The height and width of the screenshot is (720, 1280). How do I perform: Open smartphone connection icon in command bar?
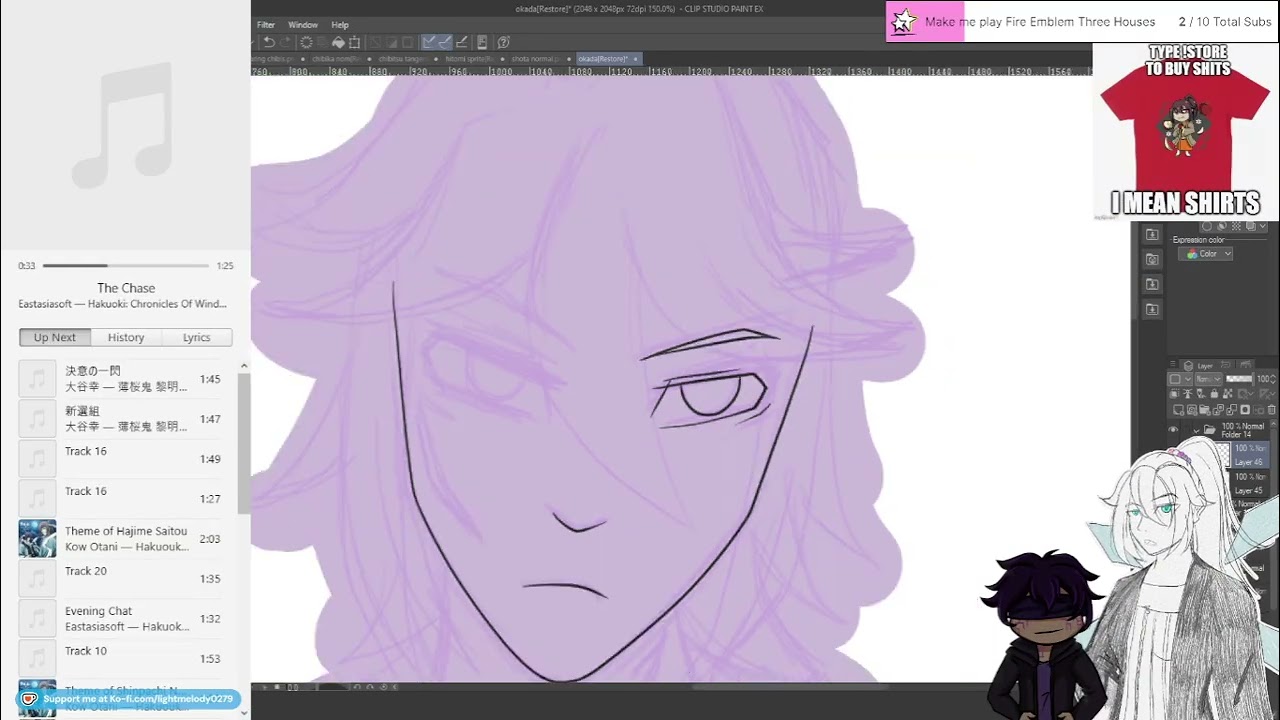[482, 42]
